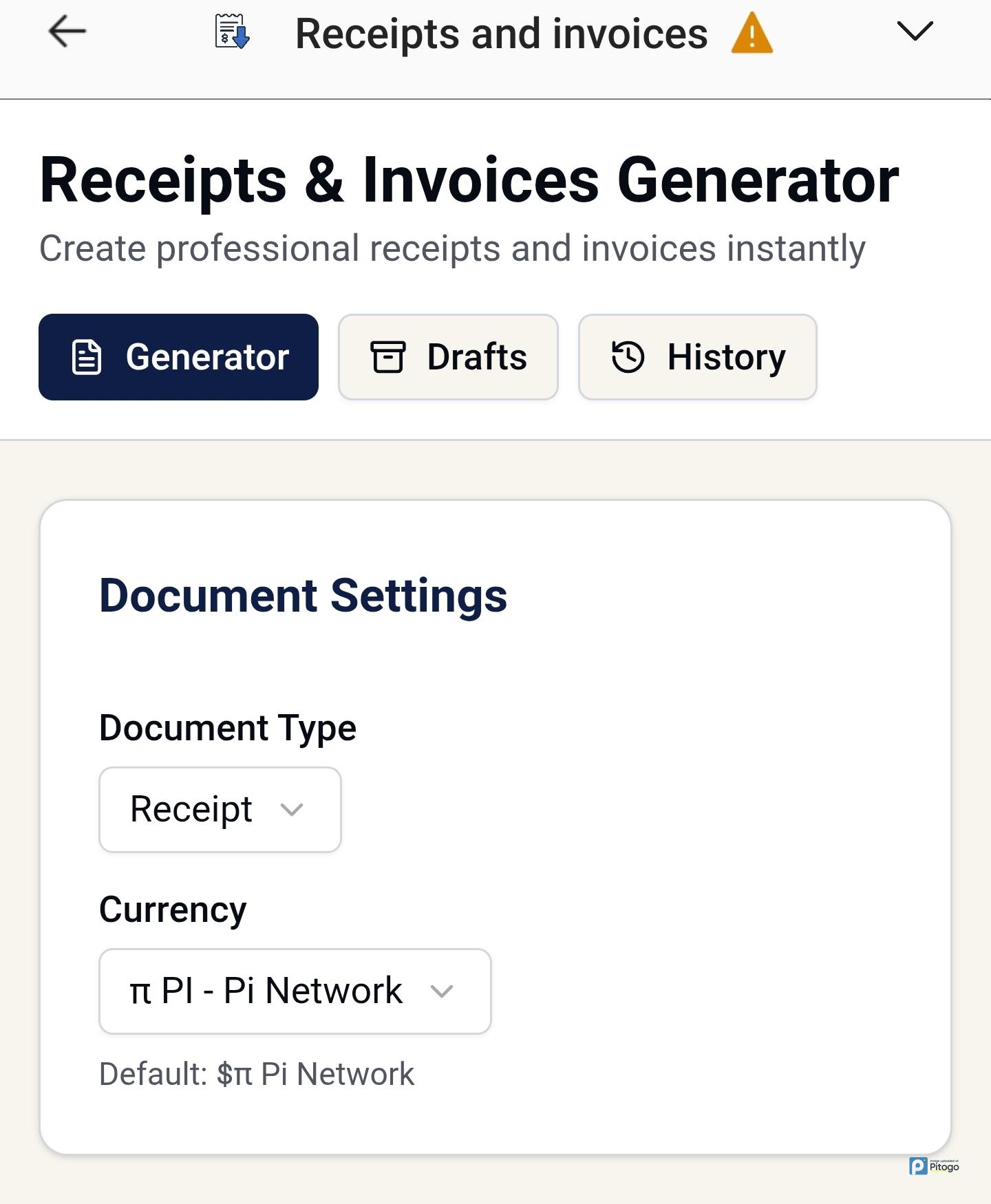Click the chevron arrow in Receipt dropdown

pyautogui.click(x=292, y=810)
